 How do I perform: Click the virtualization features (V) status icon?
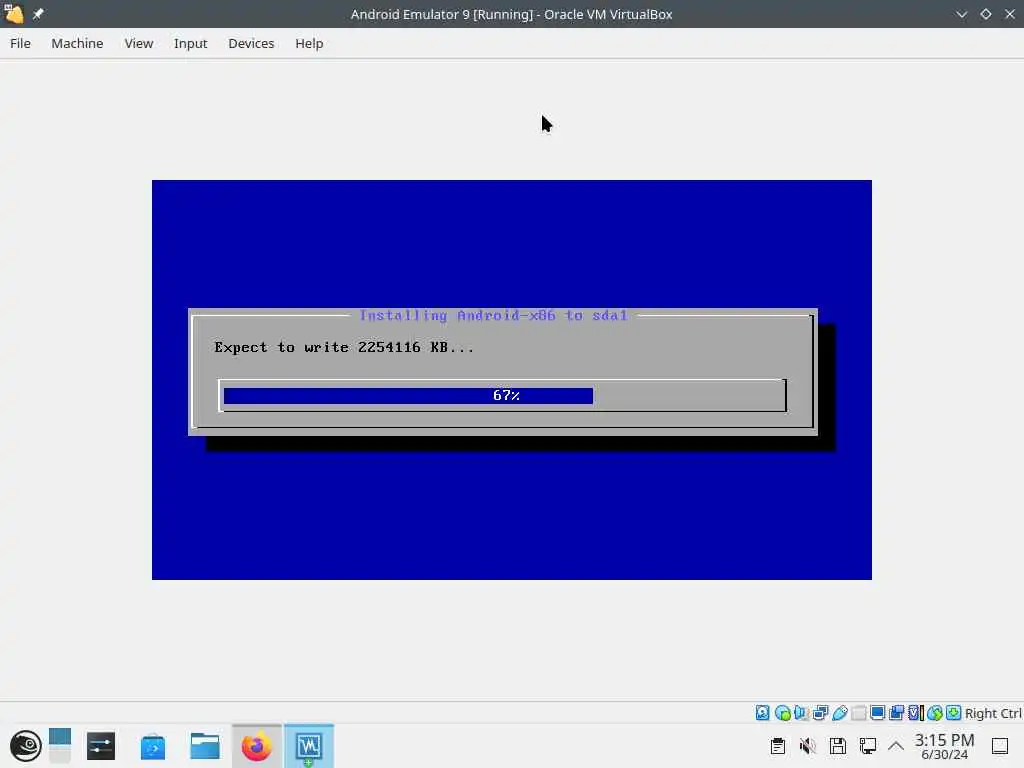pos(916,712)
